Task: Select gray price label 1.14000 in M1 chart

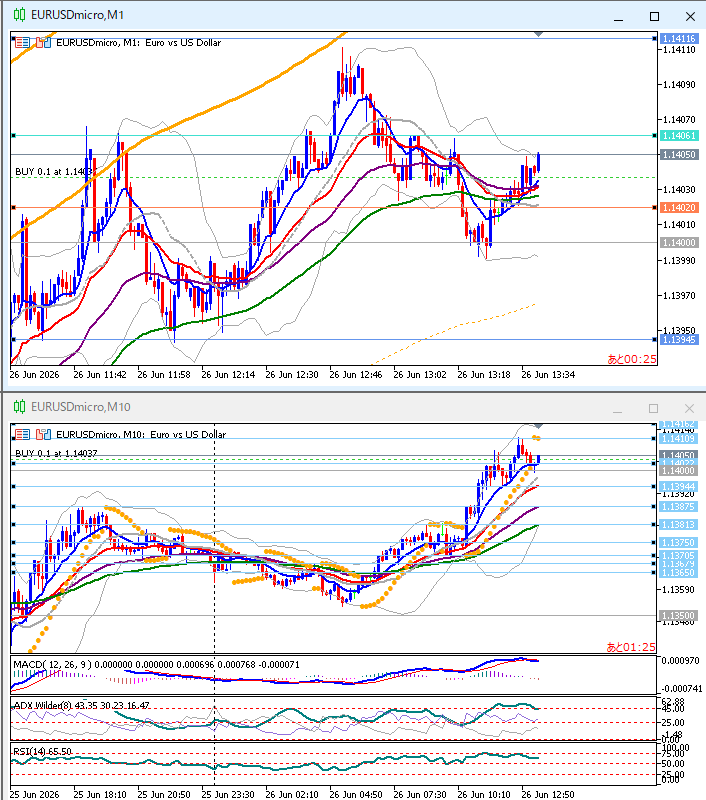Action: coord(679,242)
